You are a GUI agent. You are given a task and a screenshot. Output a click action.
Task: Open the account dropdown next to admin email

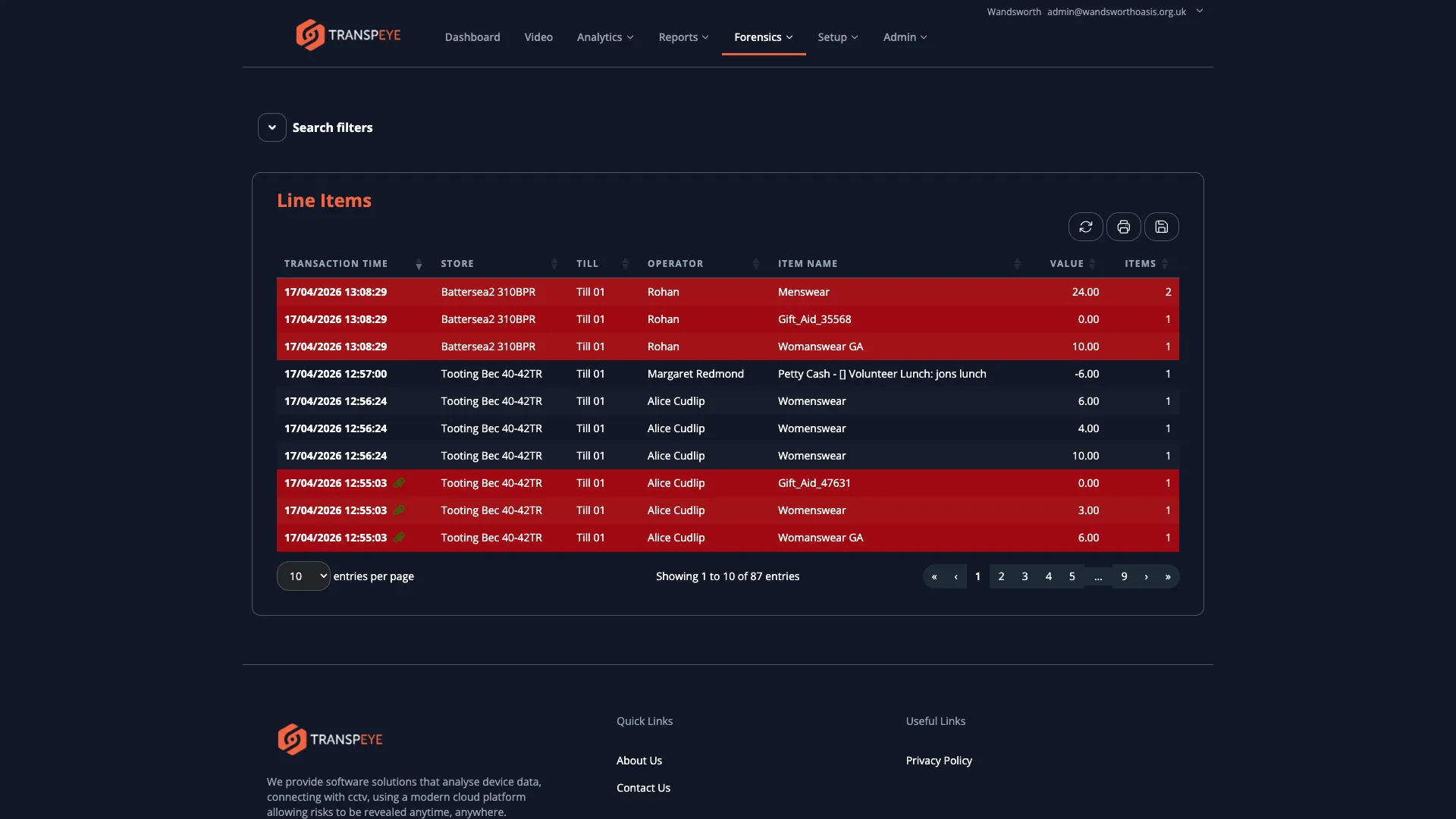pos(1200,11)
